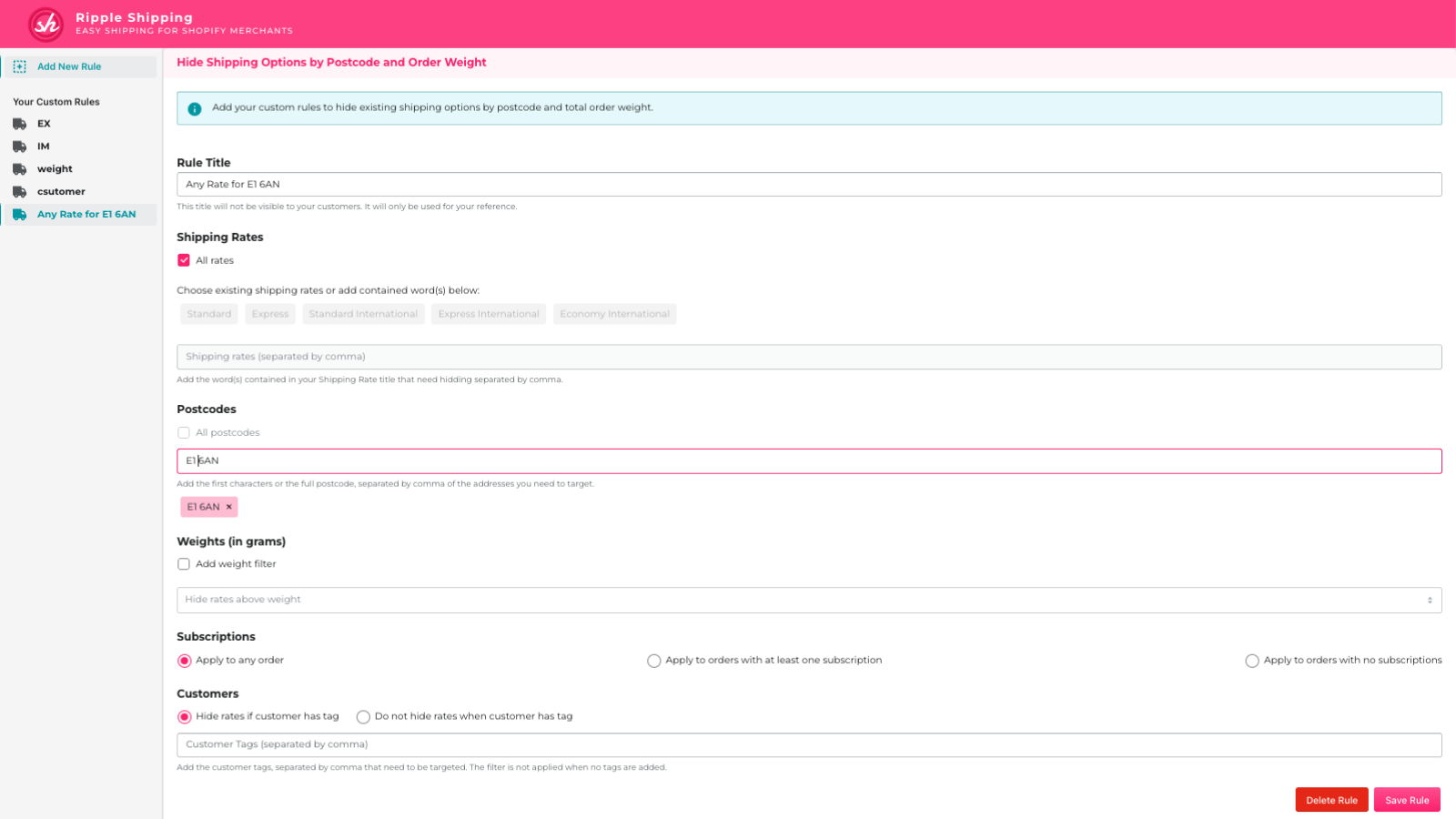Click the Shipping rates text field
This screenshot has height=819, width=1456.
tap(809, 357)
